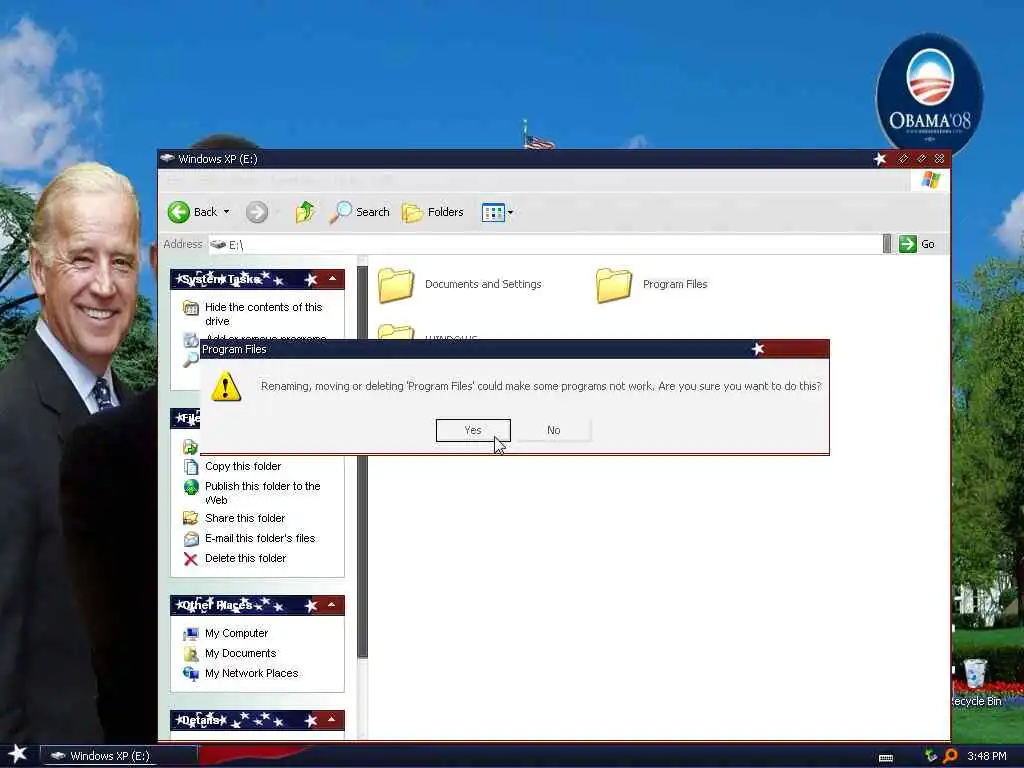Click the address bar field E:\
Image resolution: width=1024 pixels, height=768 pixels.
coord(546,244)
